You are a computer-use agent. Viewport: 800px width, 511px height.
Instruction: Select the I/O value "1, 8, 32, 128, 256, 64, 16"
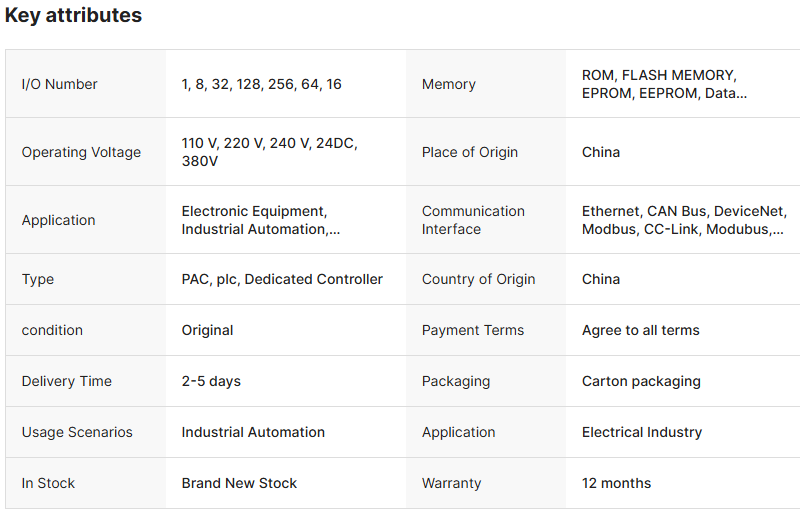[261, 84]
